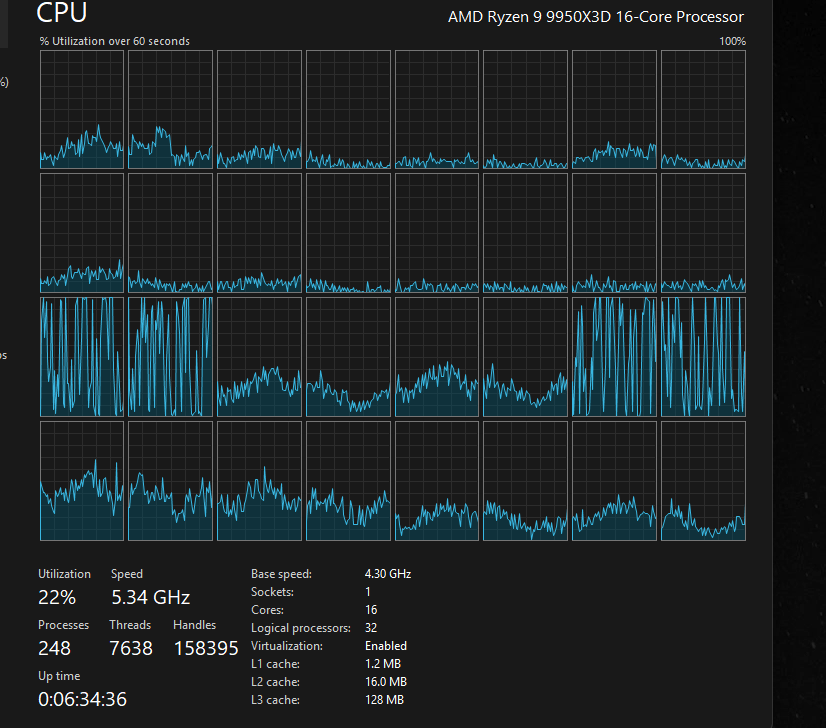Click L2 cache value 16.0 MB
Viewport: 826px width, 728px height.
coord(386,682)
